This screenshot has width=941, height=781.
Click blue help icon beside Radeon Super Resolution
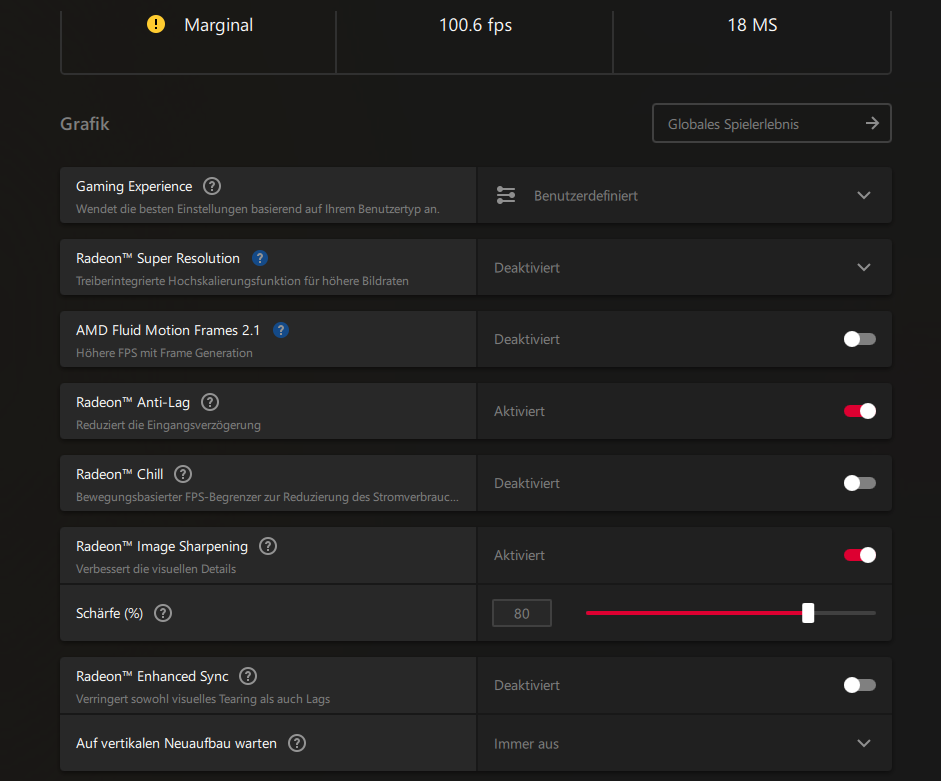(260, 258)
